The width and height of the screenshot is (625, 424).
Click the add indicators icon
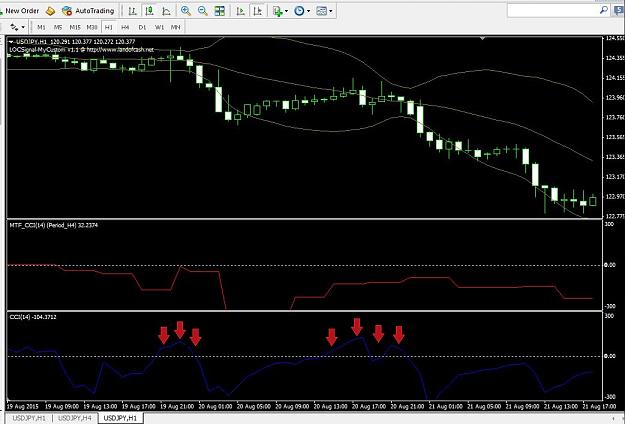tap(277, 11)
